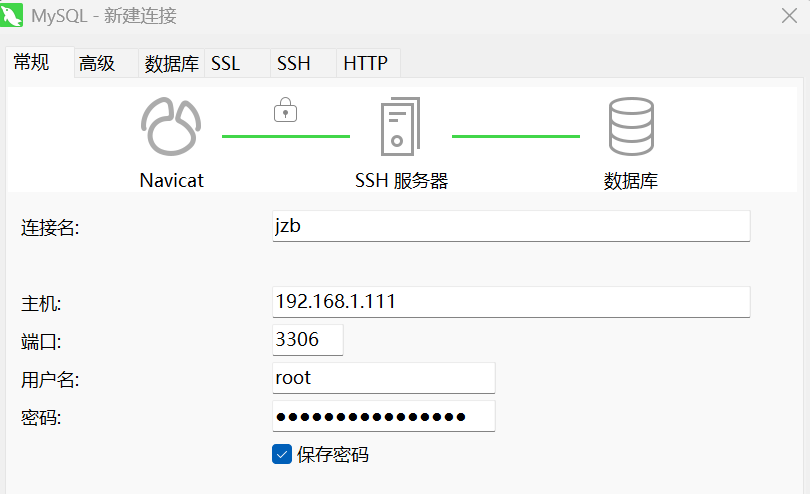Click the 数据库 label below cylinder icon
Viewport: 810px width, 494px height.
pyautogui.click(x=631, y=181)
